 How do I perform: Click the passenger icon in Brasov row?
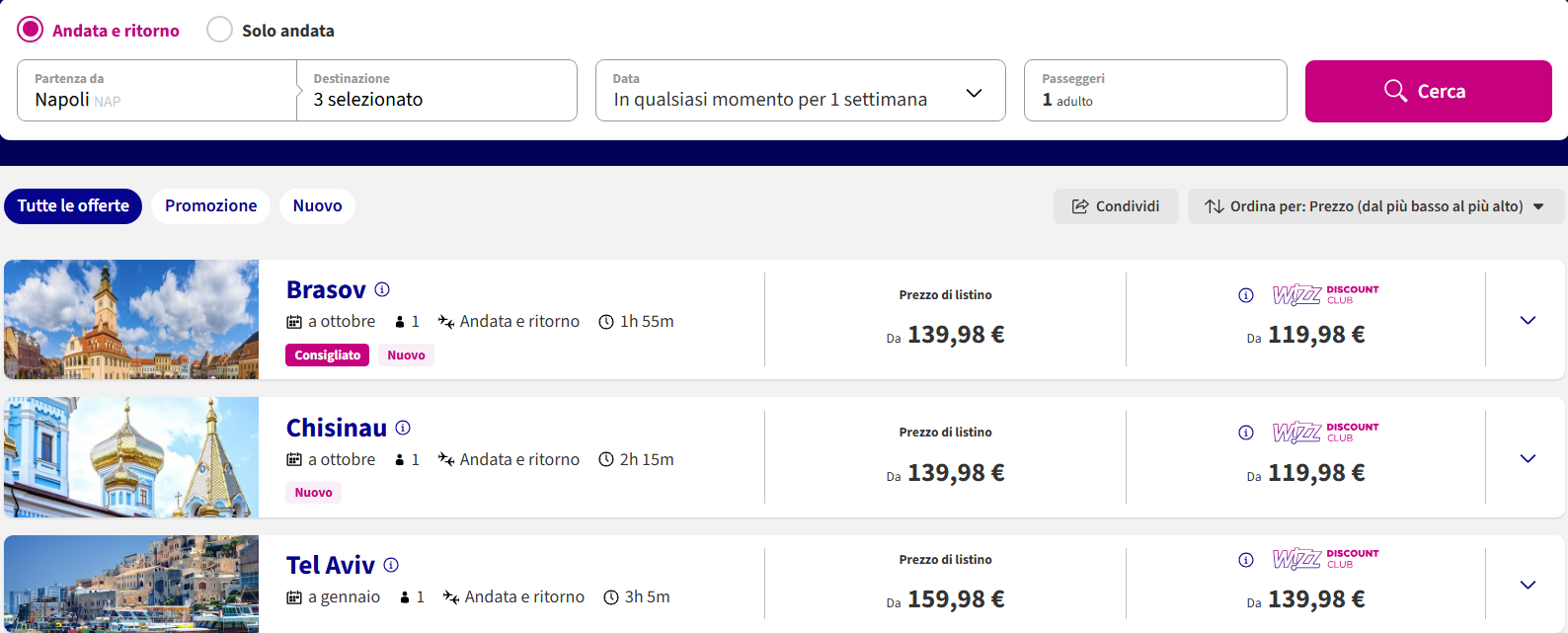400,322
